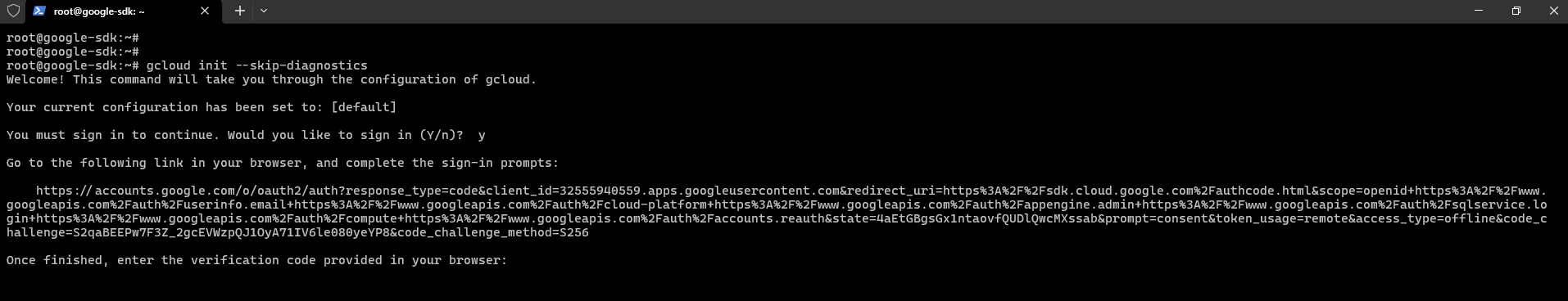1568x301 pixels.
Task: Open a new terminal tab with the plus icon
Action: click(239, 11)
